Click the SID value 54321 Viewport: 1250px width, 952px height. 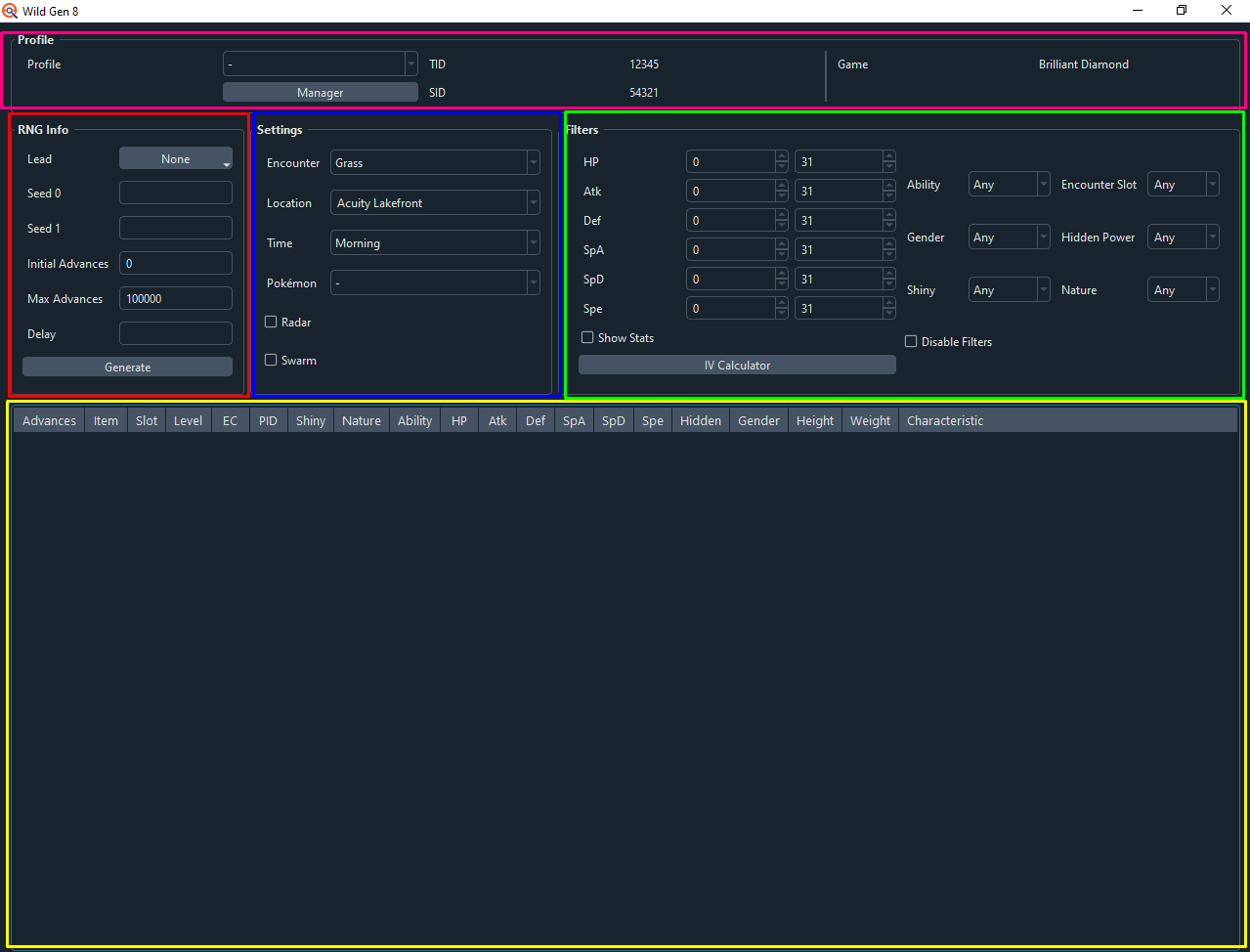point(644,93)
